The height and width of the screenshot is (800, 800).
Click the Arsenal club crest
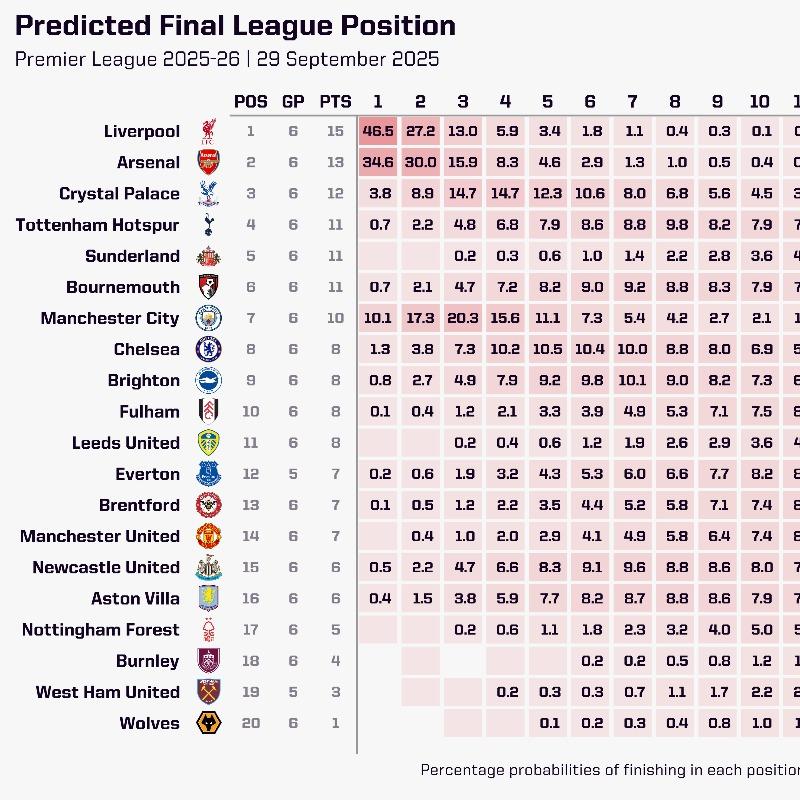click(208, 162)
